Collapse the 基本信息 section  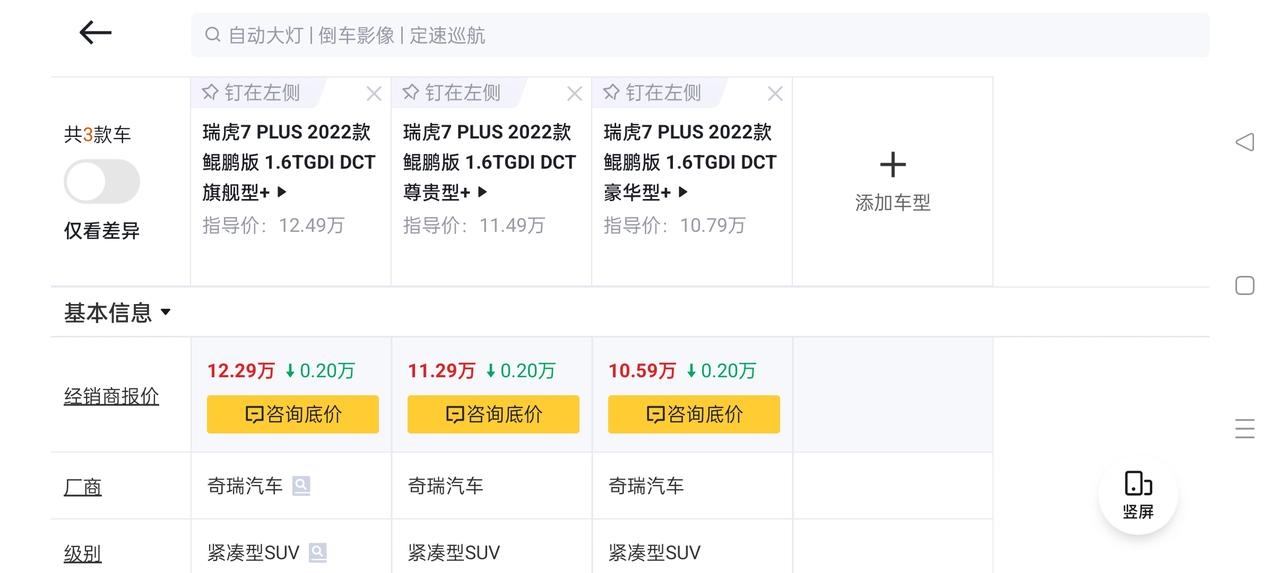(117, 313)
